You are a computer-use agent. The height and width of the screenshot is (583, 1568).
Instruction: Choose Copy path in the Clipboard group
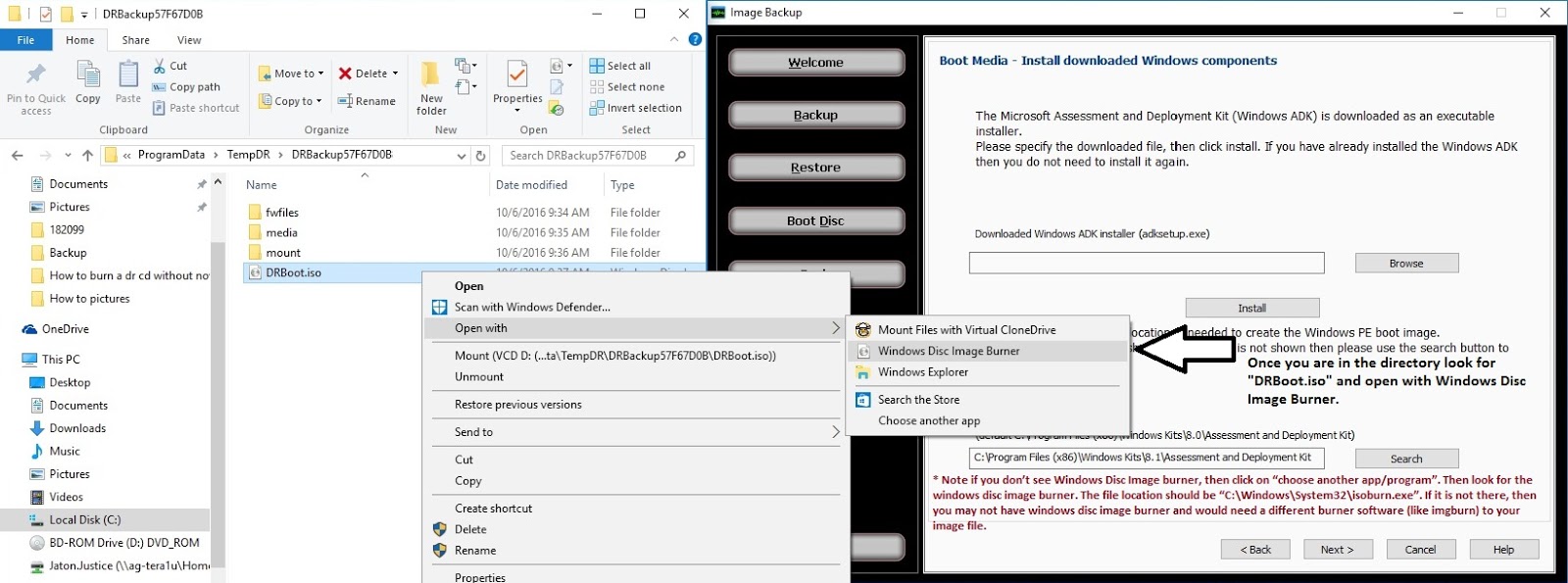pos(186,87)
